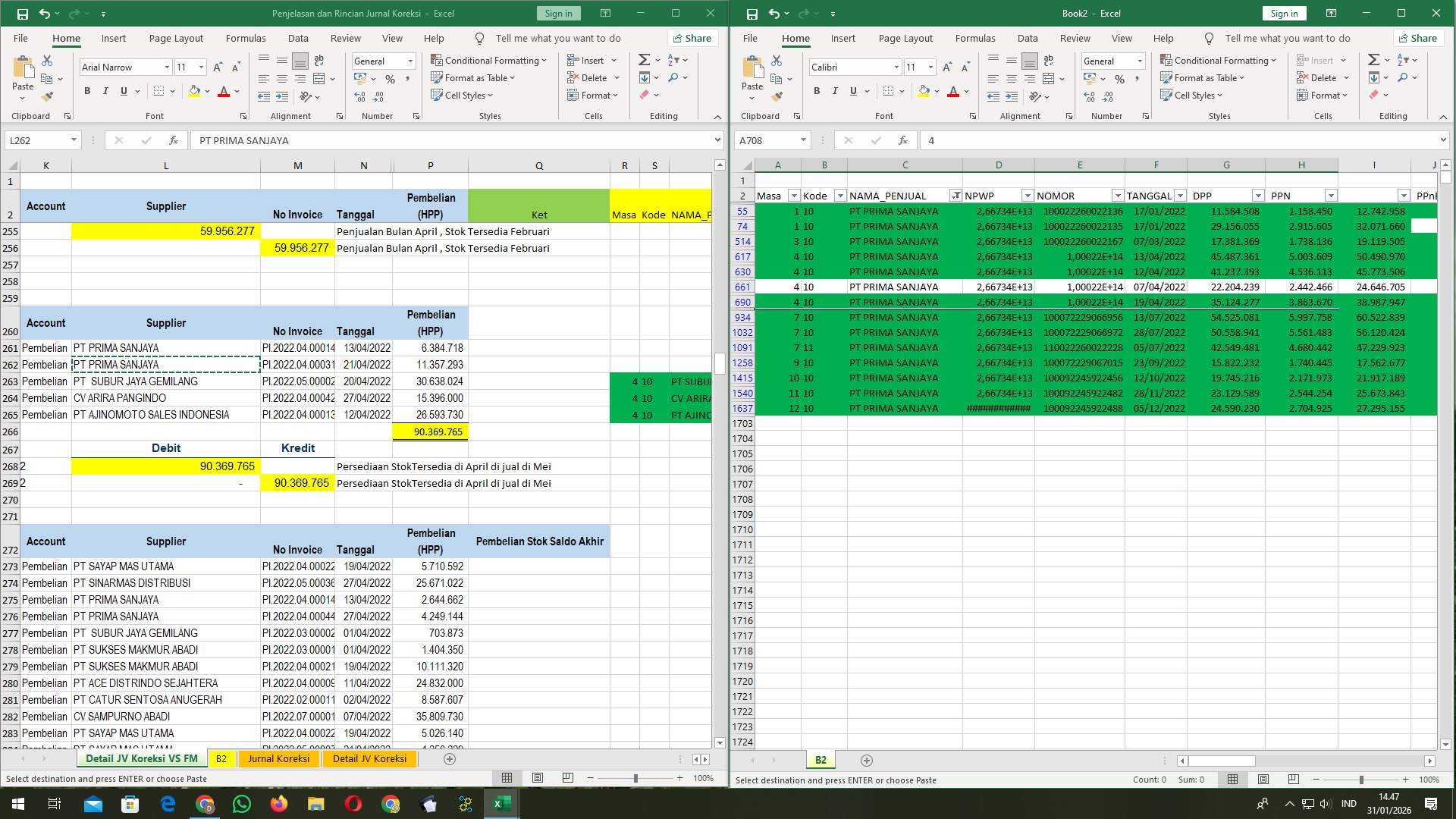1456x819 pixels.
Task: Open Conditional Formatting options
Action: 489,60
